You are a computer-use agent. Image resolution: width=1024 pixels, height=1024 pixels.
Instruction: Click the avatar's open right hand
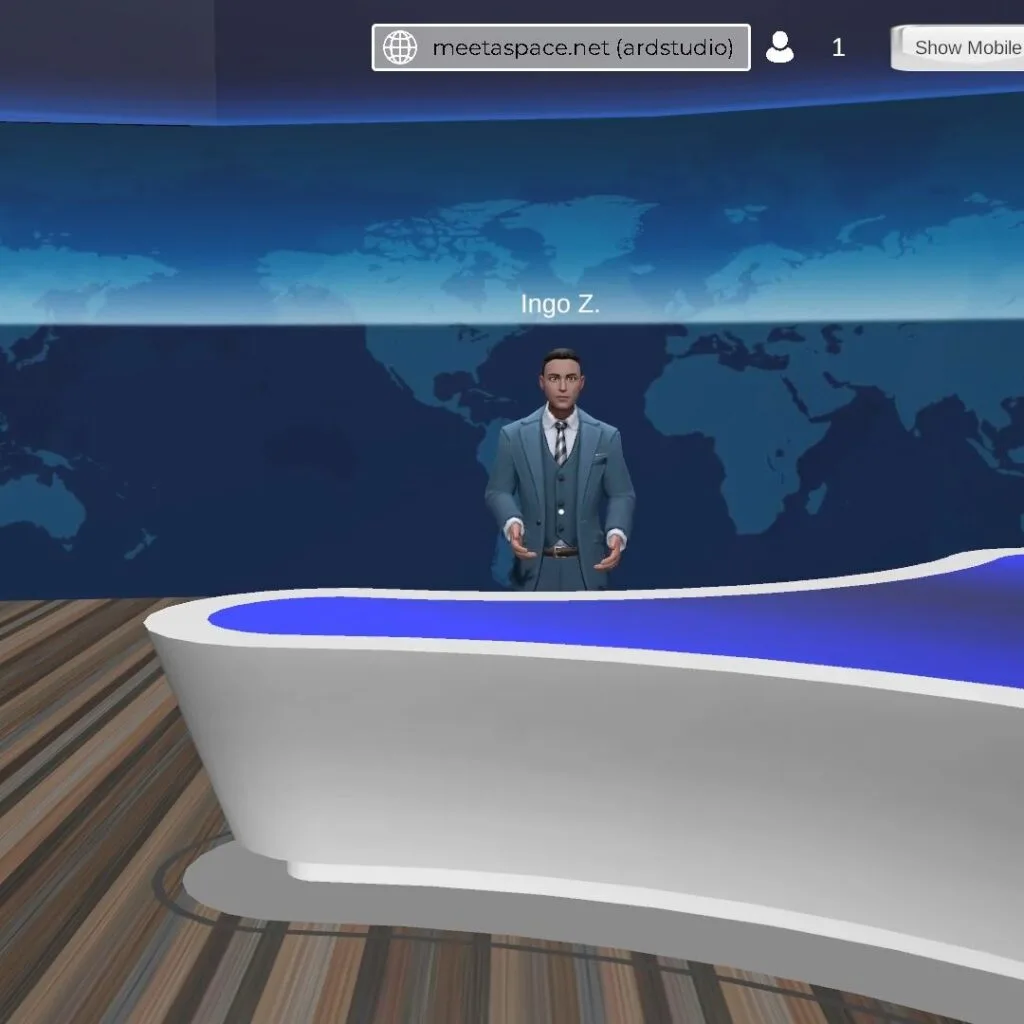coord(519,545)
